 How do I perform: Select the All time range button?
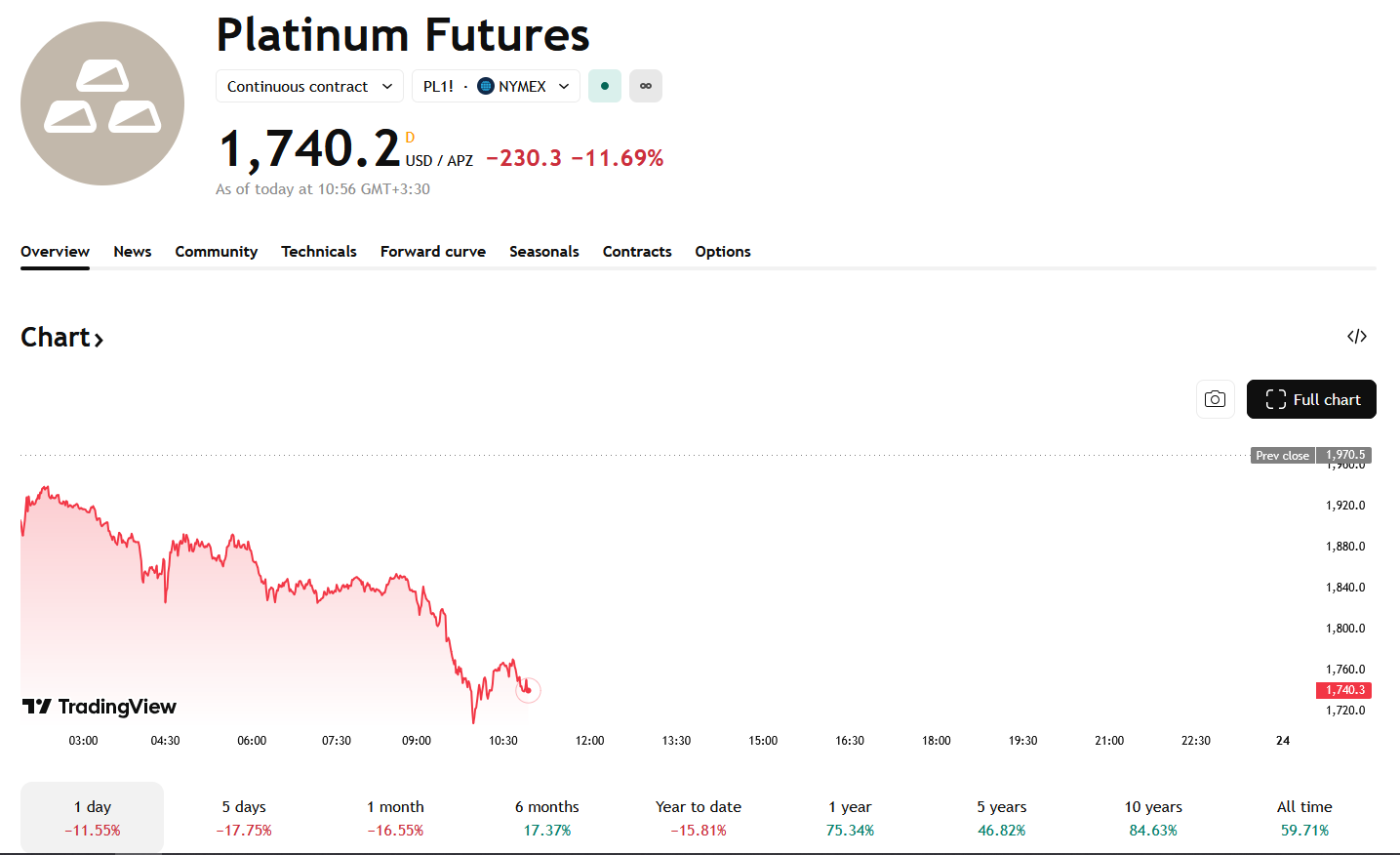coord(1304,818)
